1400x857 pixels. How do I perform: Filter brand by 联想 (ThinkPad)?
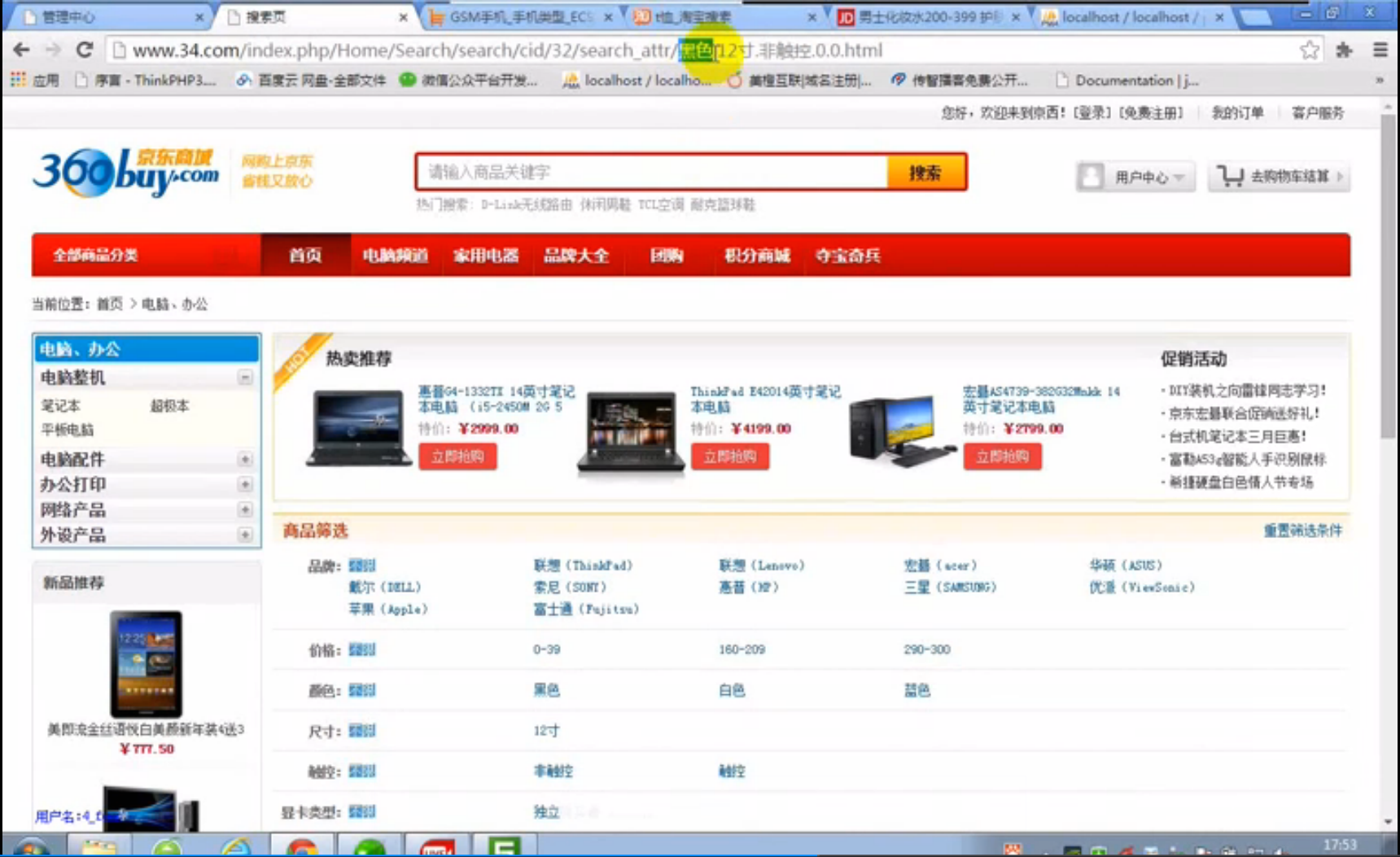click(584, 566)
